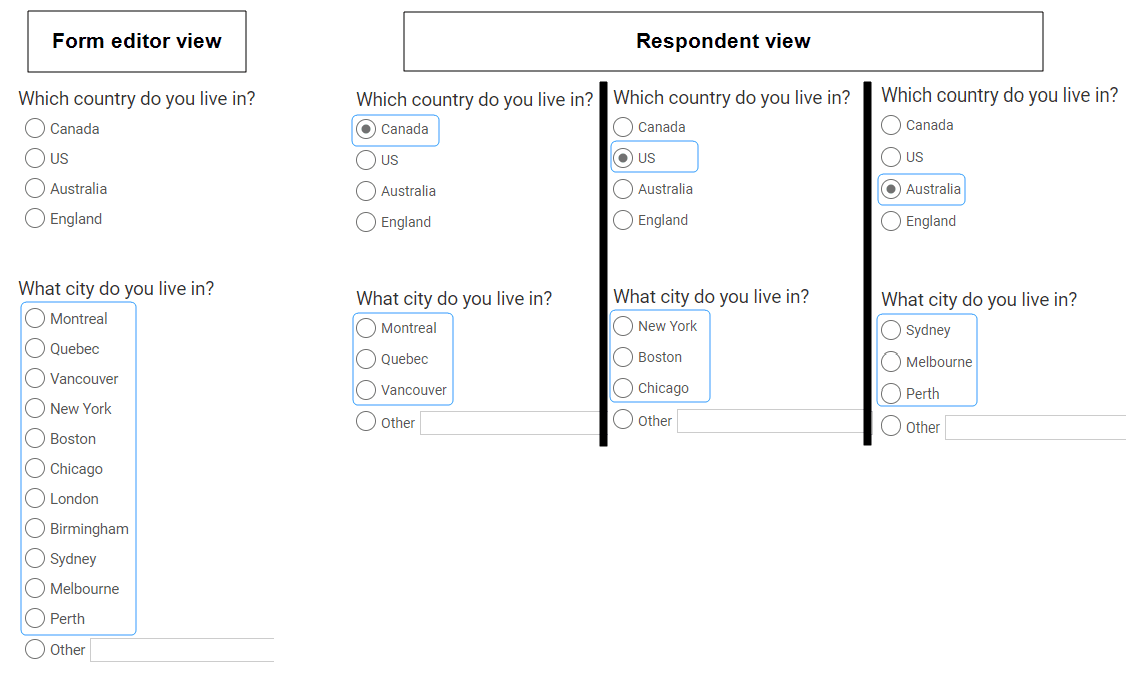Choose Vancouver in the form editor
1138x678 pixels.
click(36, 378)
